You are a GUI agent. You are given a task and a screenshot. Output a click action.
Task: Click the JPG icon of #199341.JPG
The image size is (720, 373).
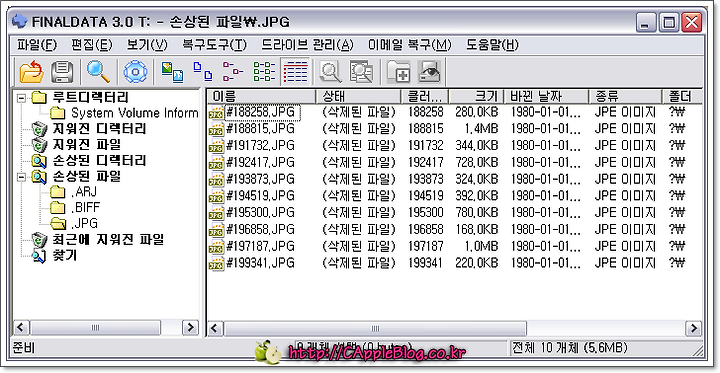click(x=216, y=263)
